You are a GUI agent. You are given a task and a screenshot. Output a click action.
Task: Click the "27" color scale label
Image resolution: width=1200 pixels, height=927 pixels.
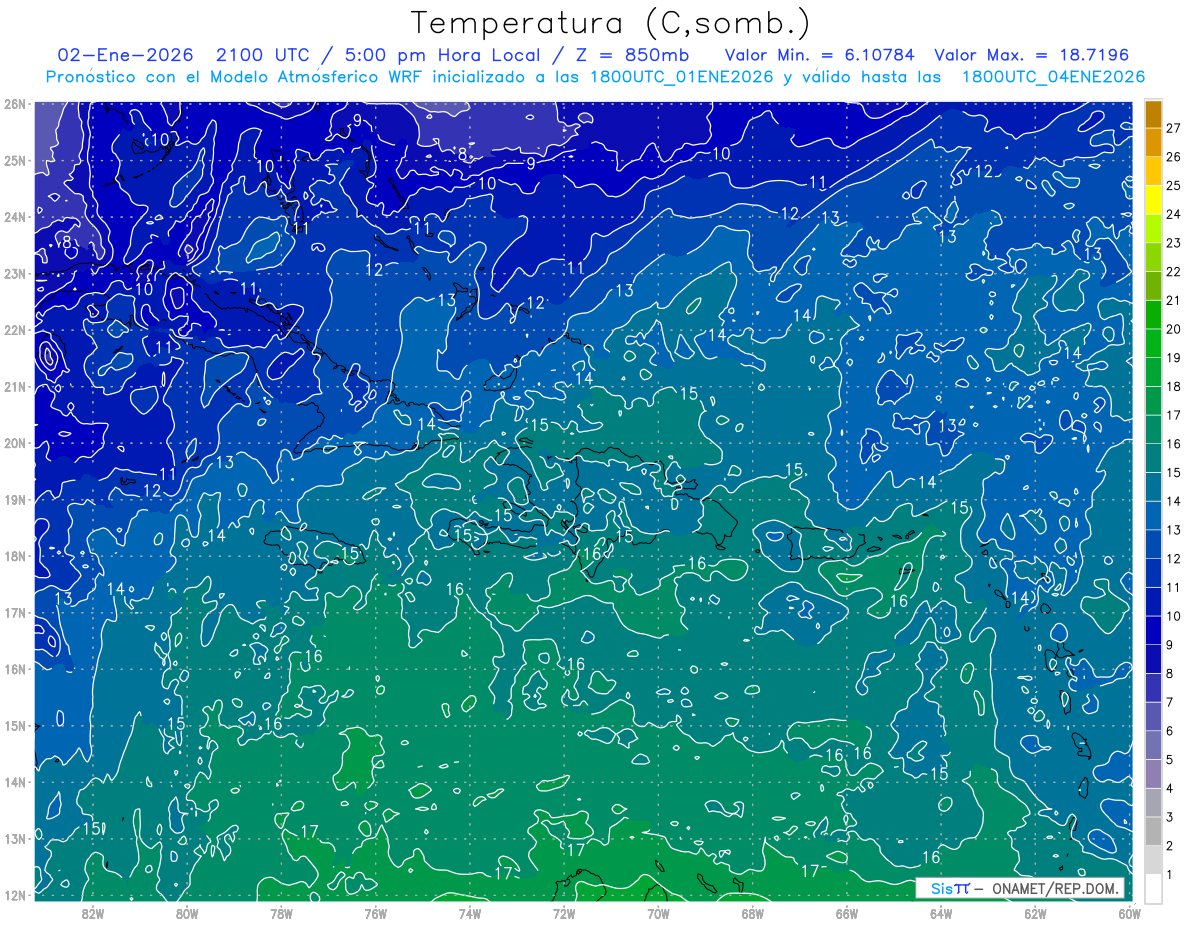[1174, 128]
